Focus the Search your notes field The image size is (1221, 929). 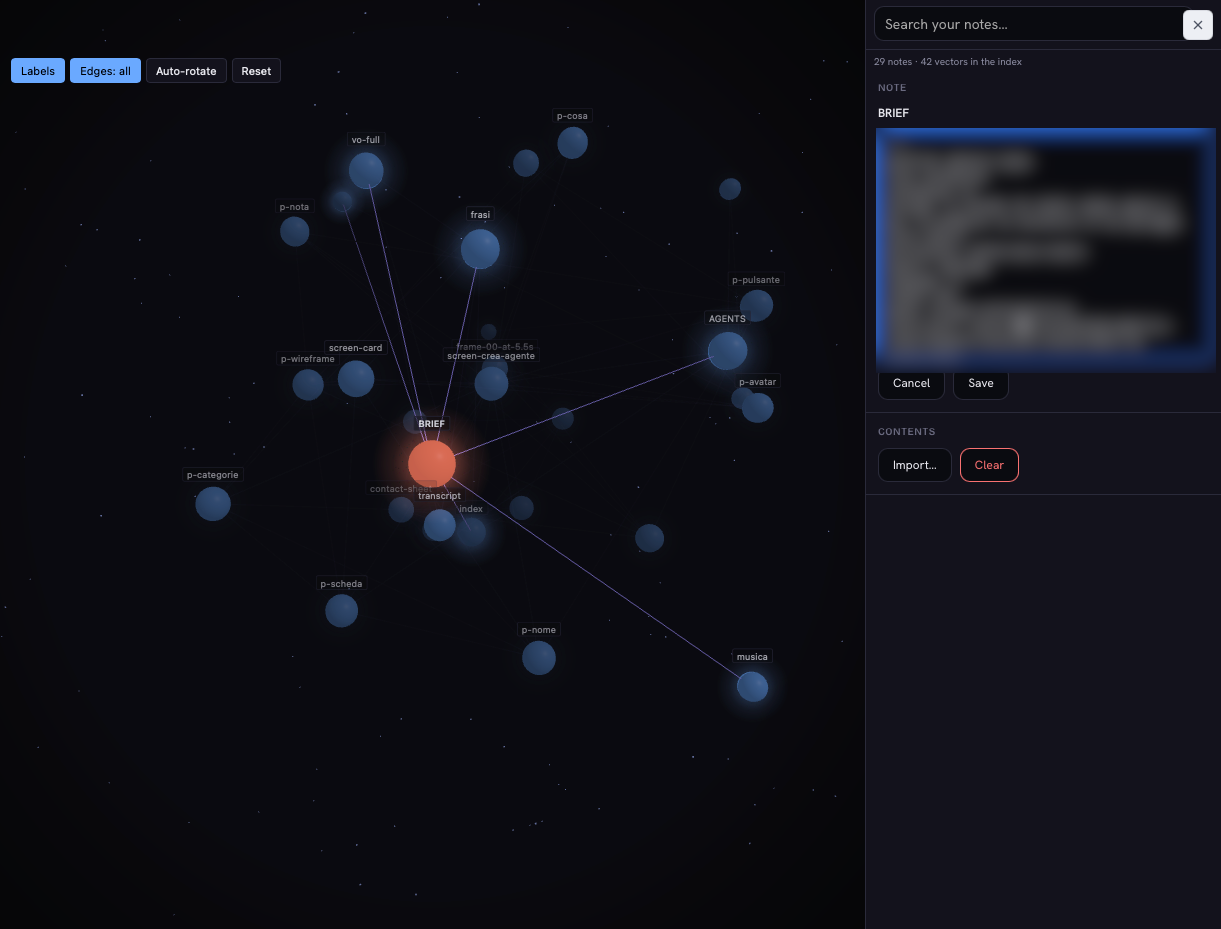1028,24
